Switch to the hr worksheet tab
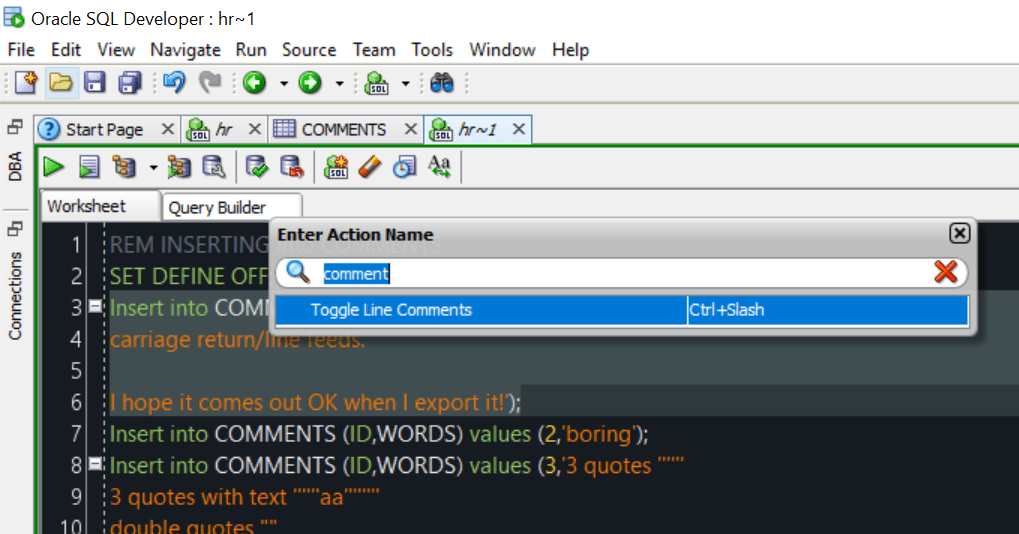Image resolution: width=1019 pixels, height=534 pixels. coord(224,130)
